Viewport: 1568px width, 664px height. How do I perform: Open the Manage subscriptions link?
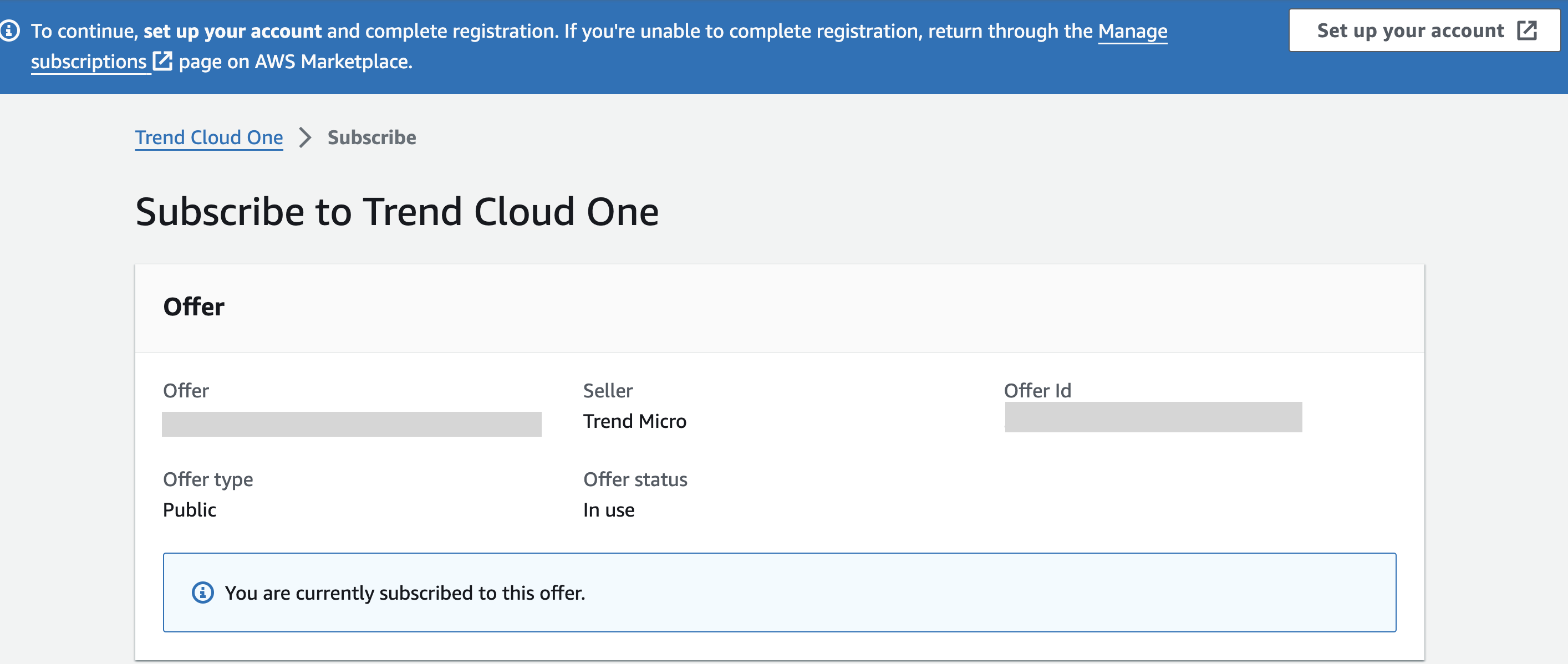1132,30
